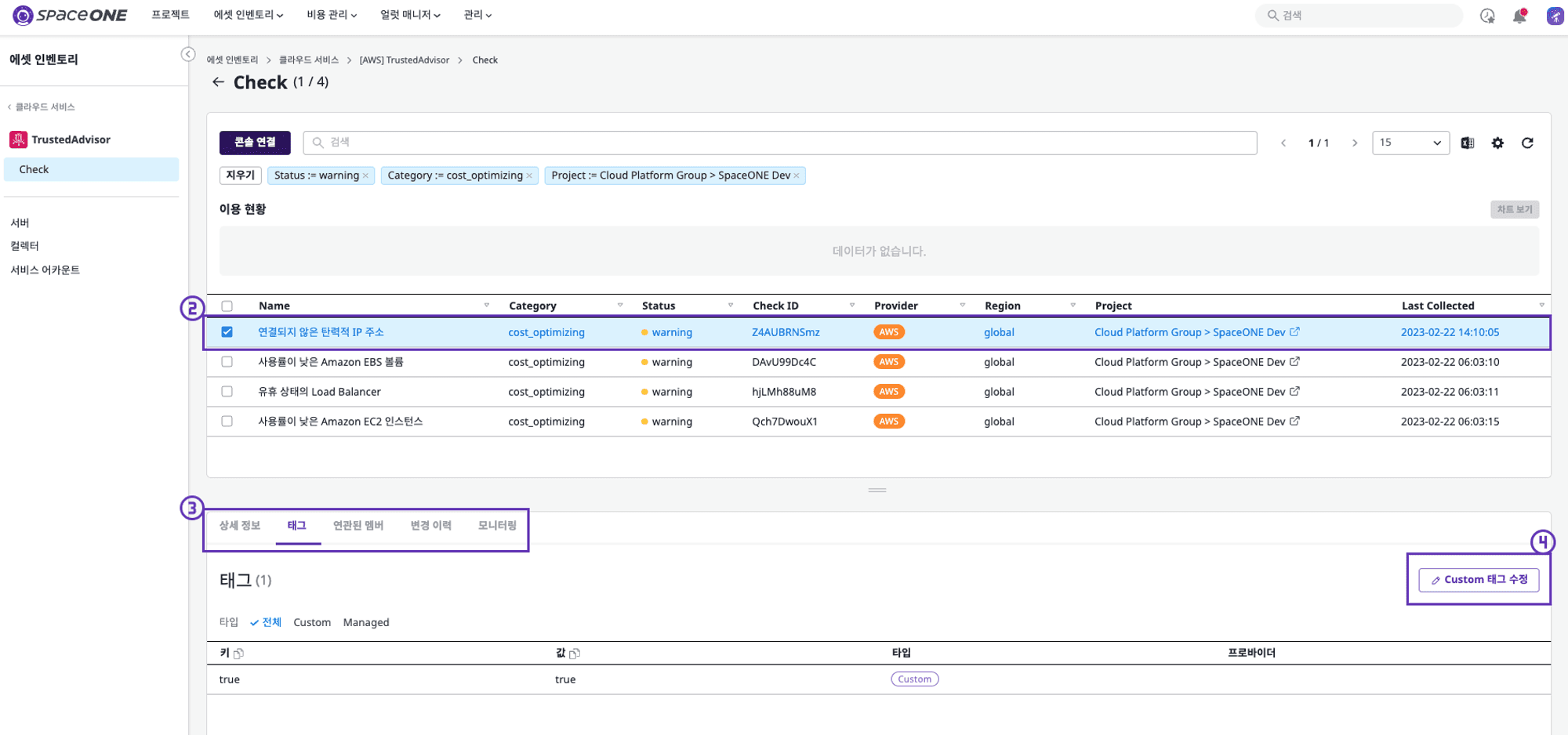This screenshot has width=1568, height=735.
Task: Click the 콘솔 연결 button
Action: [x=255, y=143]
